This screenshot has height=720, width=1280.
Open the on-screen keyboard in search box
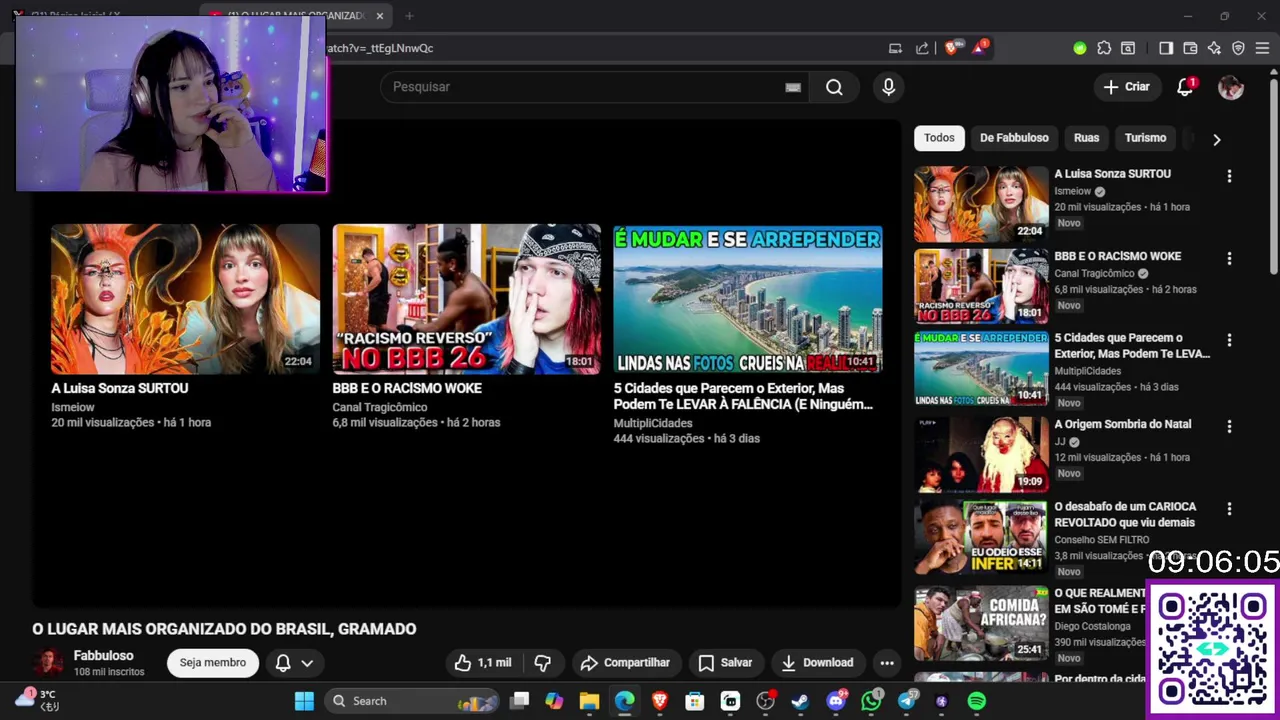click(x=793, y=87)
